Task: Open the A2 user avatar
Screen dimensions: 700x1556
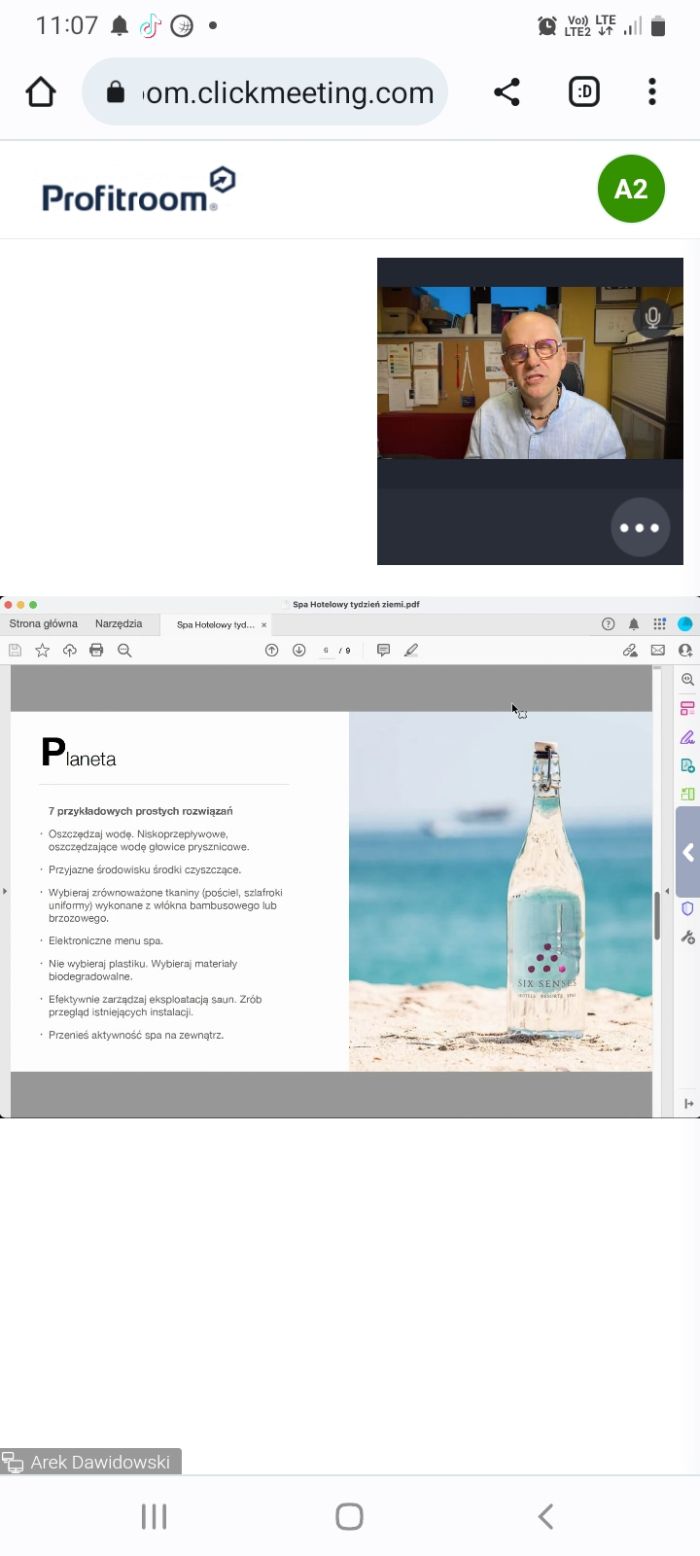Action: 631,189
